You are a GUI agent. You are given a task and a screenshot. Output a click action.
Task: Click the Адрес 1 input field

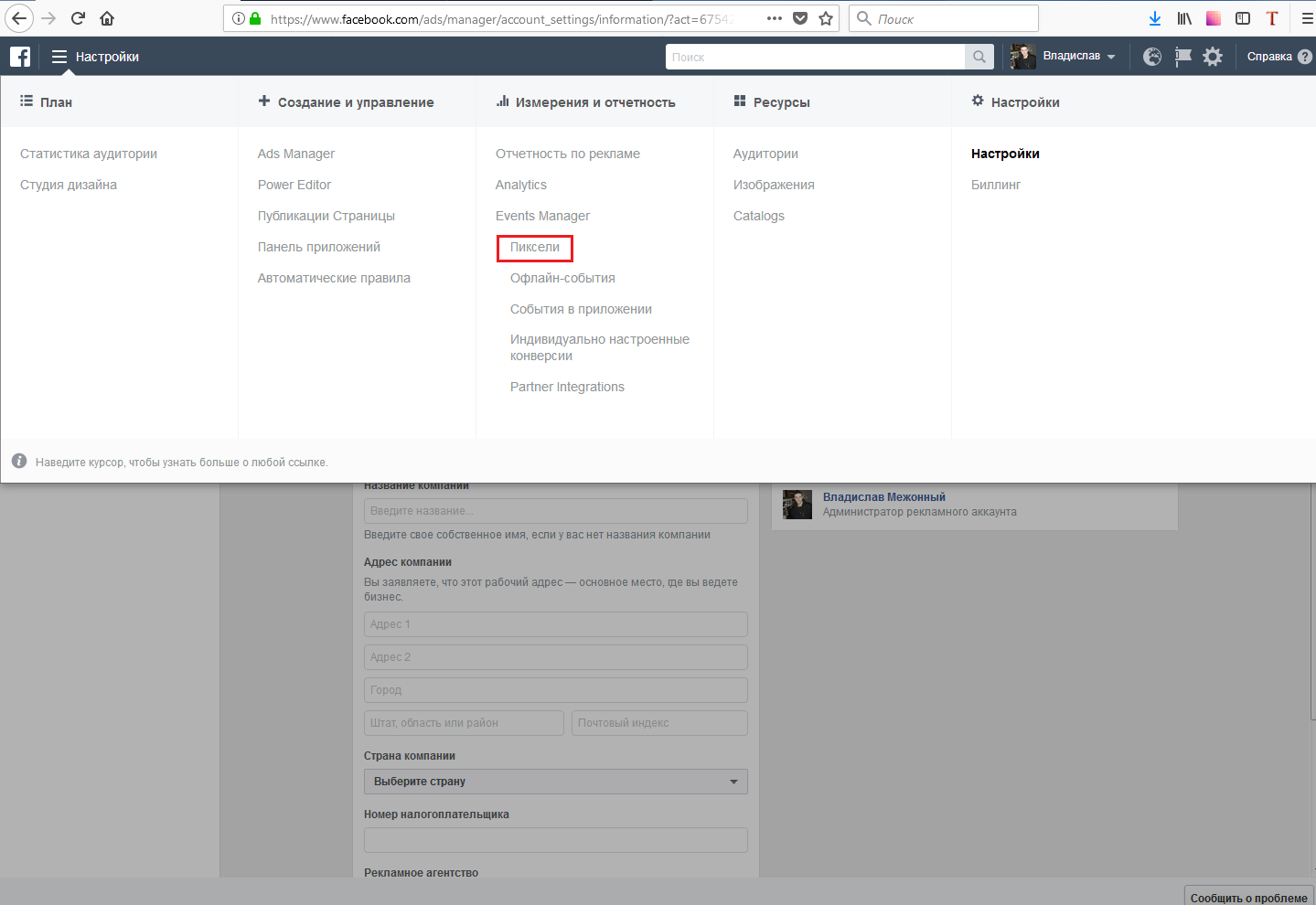coord(556,624)
